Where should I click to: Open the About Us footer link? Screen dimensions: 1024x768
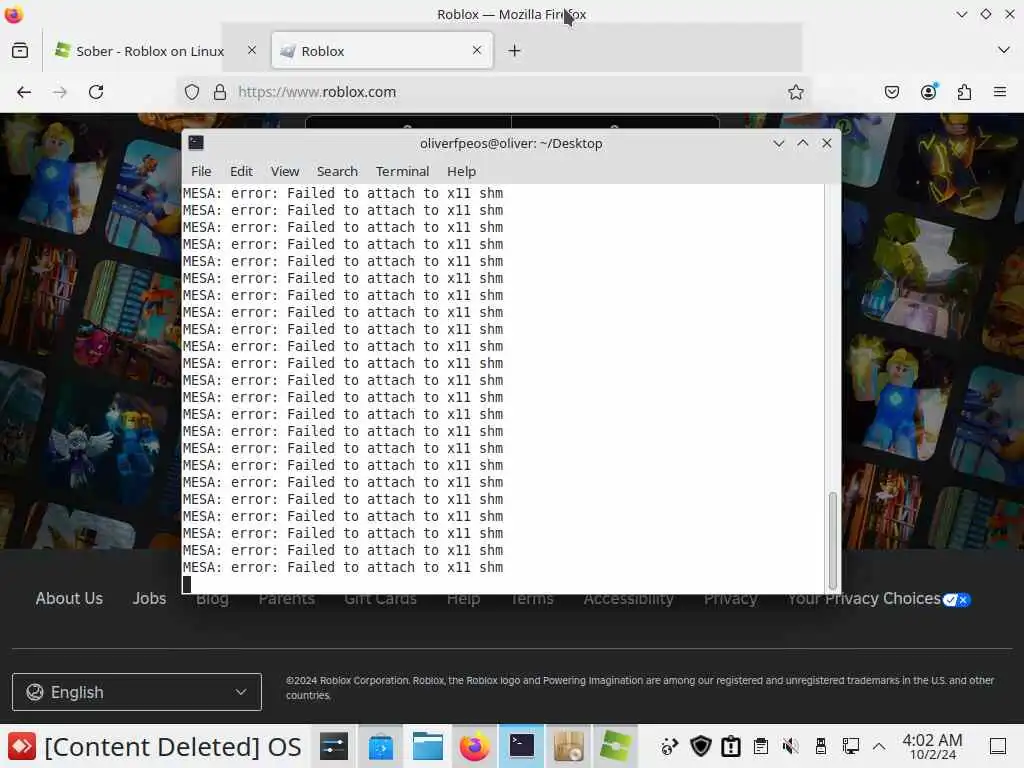[x=69, y=598]
